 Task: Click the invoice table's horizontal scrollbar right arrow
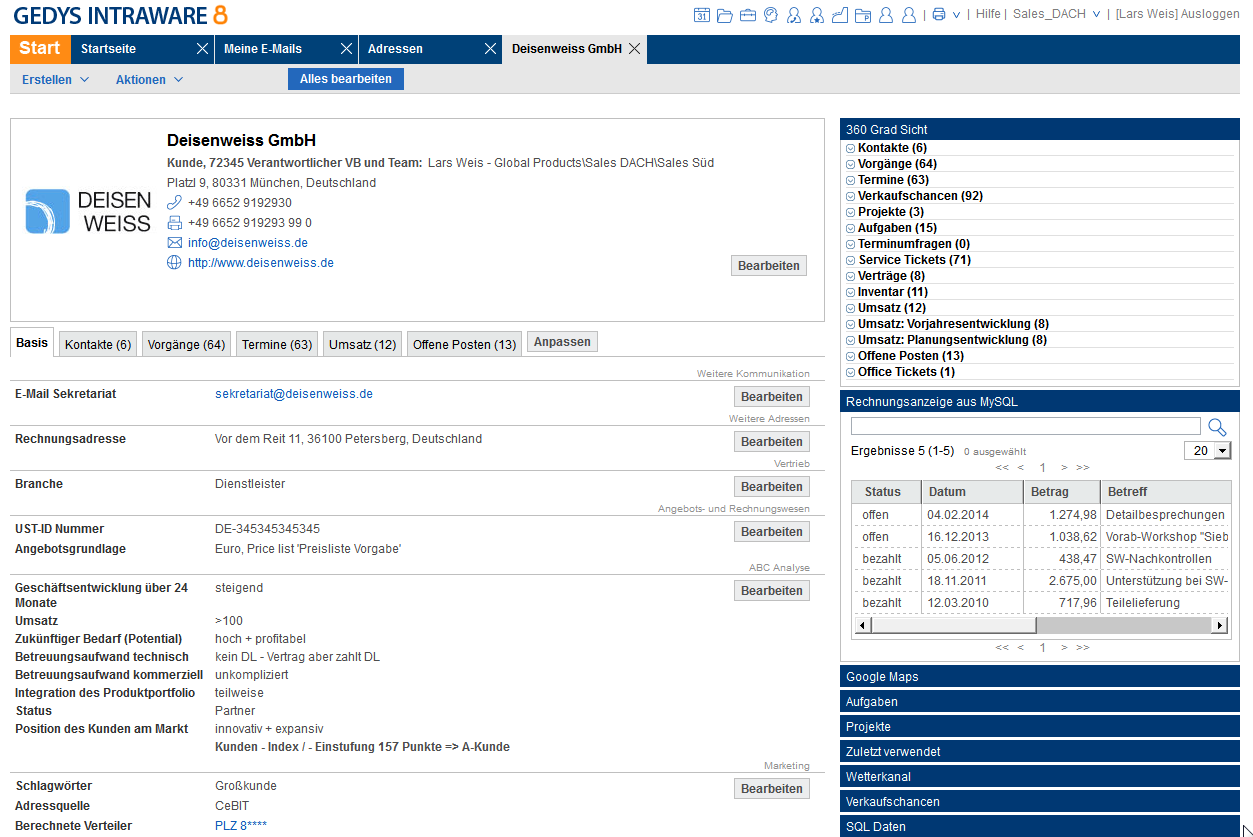(x=1219, y=626)
